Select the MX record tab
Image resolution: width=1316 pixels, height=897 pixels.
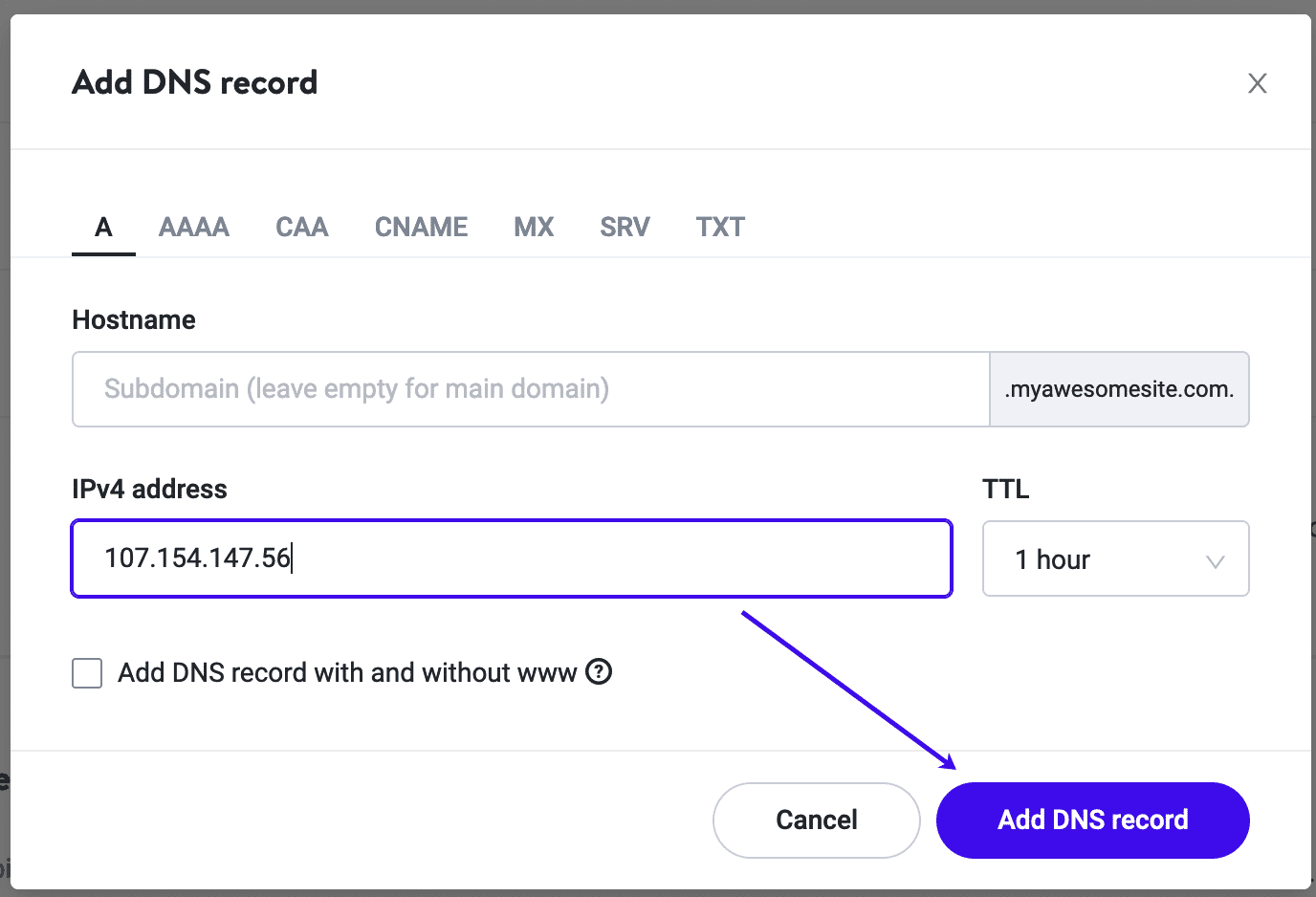pyautogui.click(x=534, y=228)
